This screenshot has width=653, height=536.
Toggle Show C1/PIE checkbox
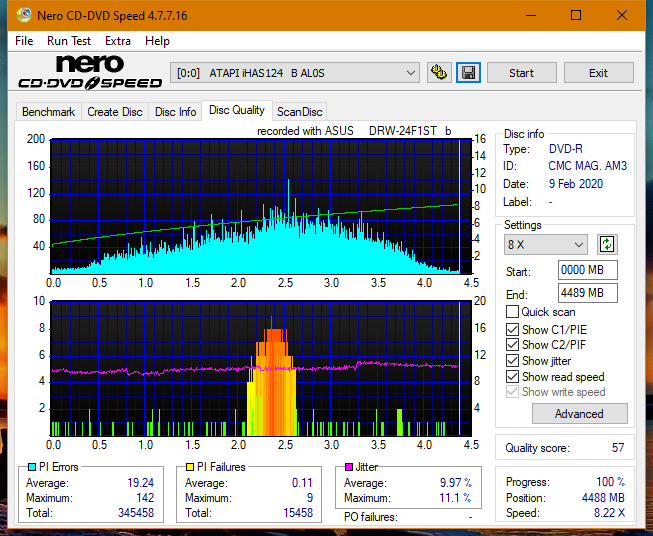coord(512,330)
